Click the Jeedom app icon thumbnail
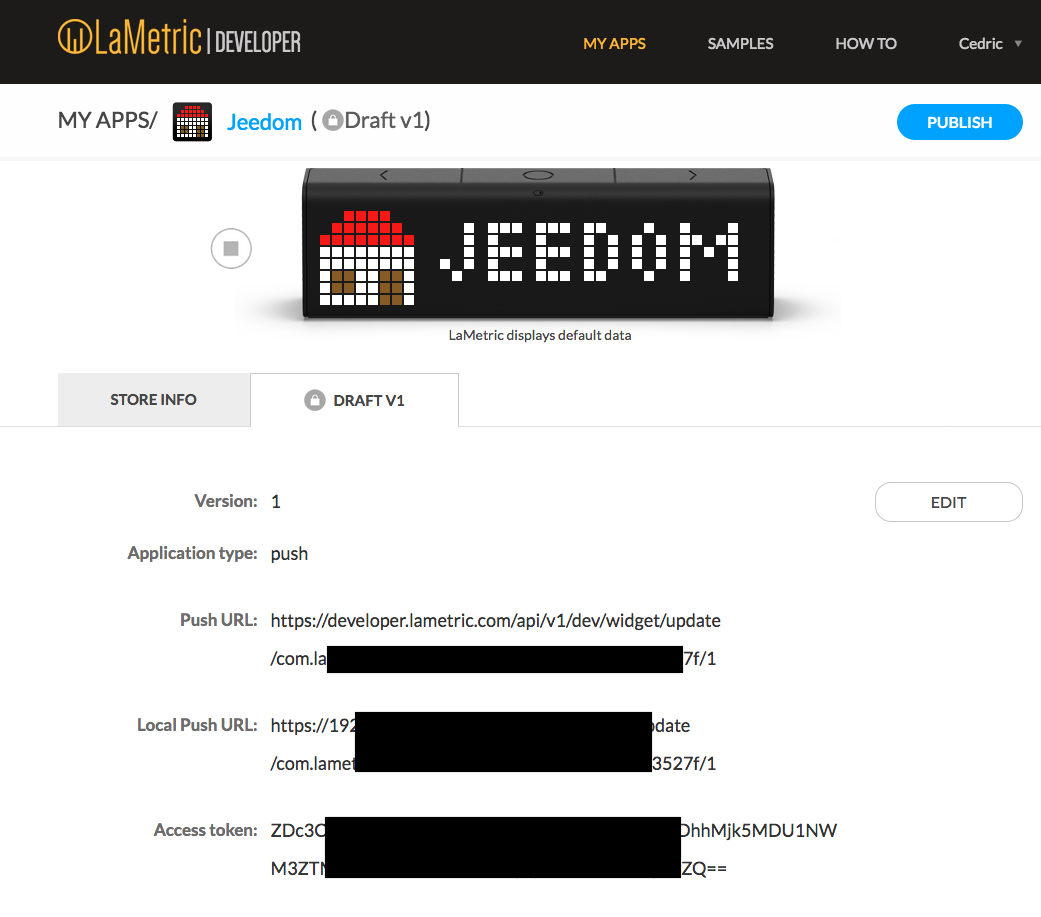This screenshot has height=917, width=1041. 193,122
